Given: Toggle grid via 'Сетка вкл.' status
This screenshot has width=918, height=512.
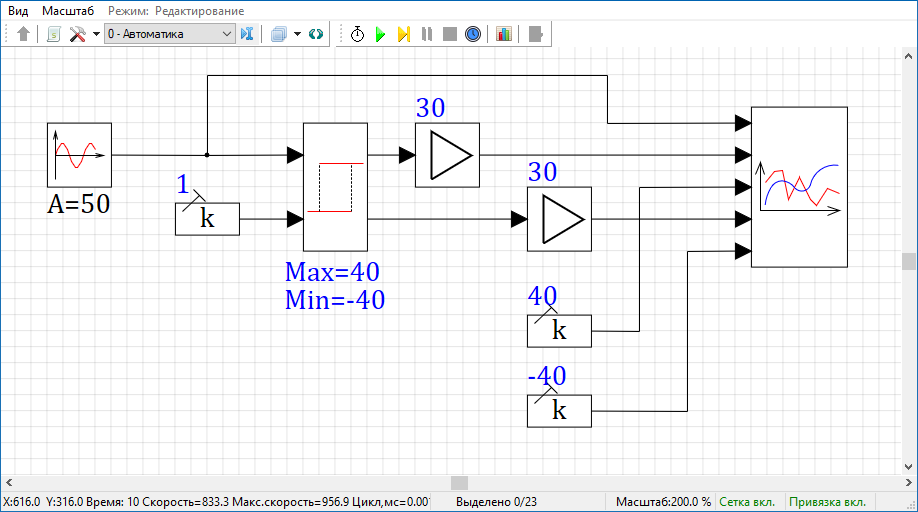Looking at the screenshot, I should coord(747,502).
